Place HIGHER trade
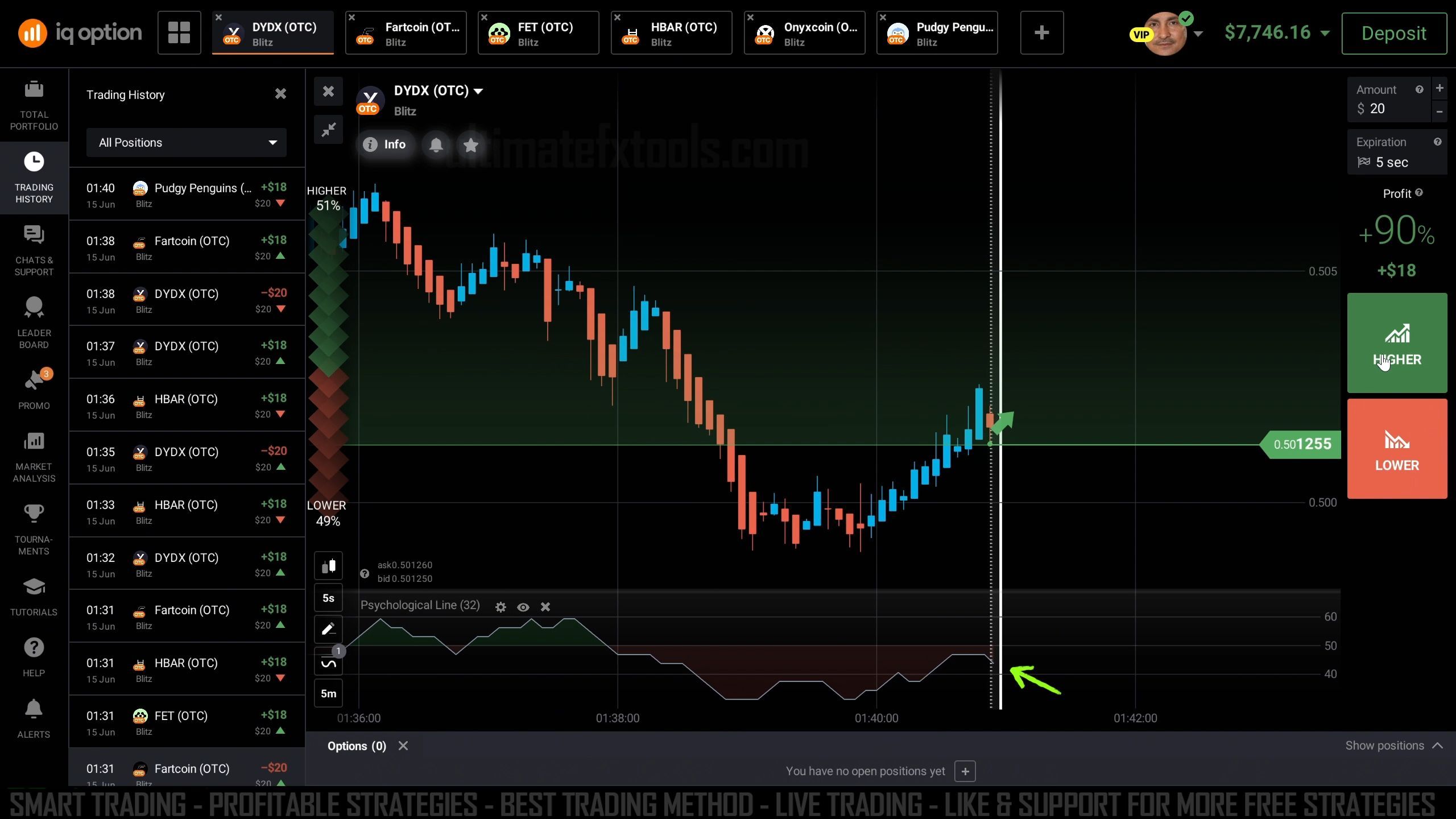 point(1397,343)
